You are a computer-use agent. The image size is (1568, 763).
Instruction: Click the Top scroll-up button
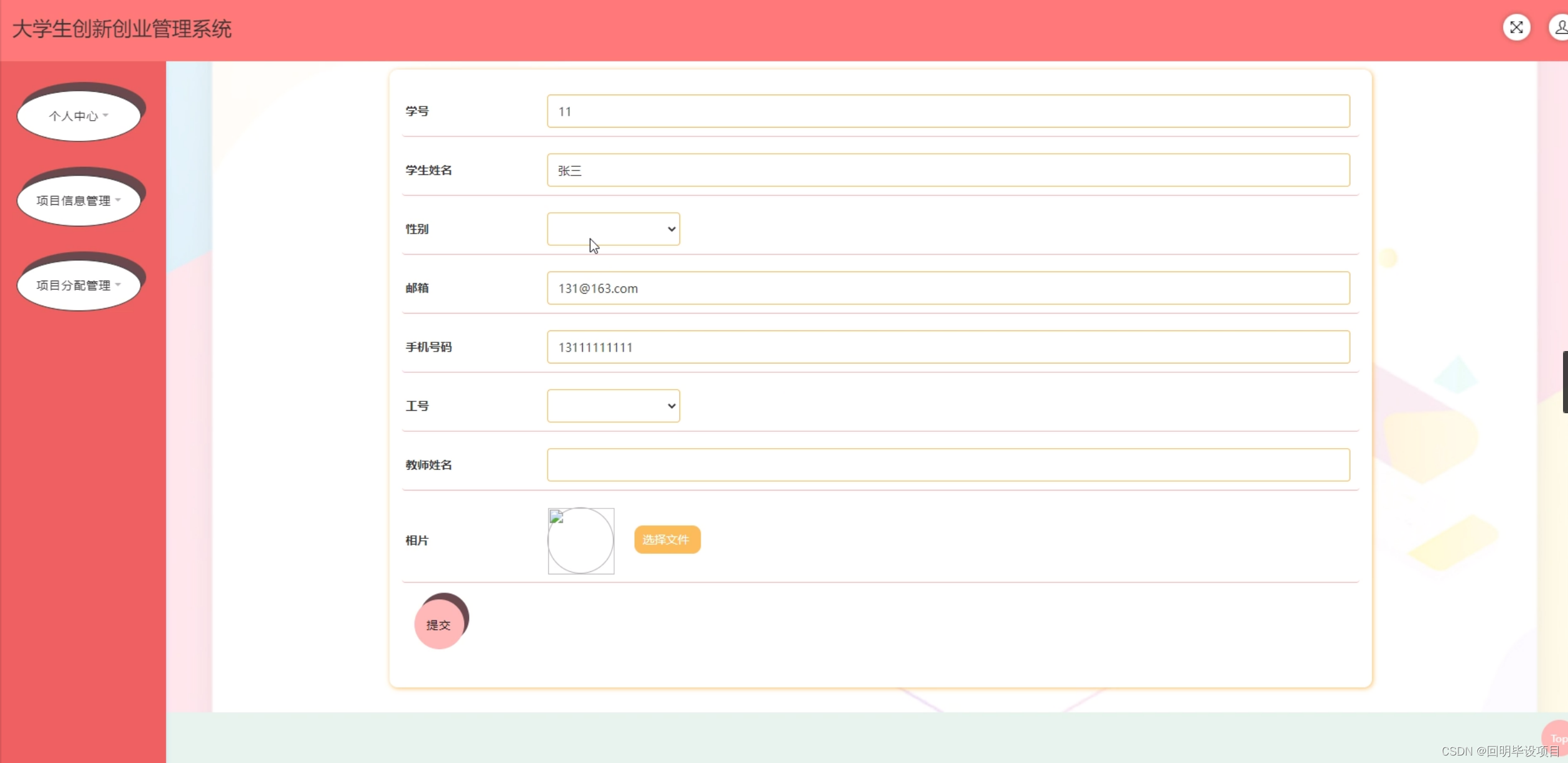(x=1557, y=738)
